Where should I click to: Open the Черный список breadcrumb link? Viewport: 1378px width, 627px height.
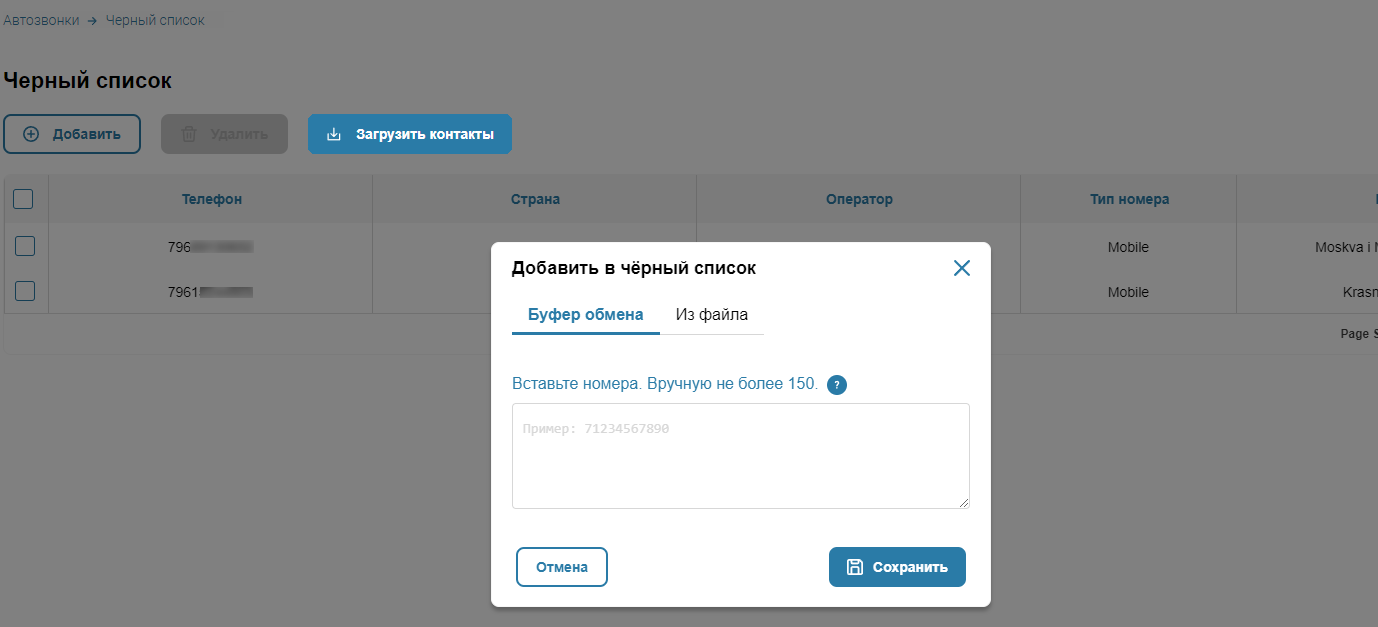pos(155,20)
